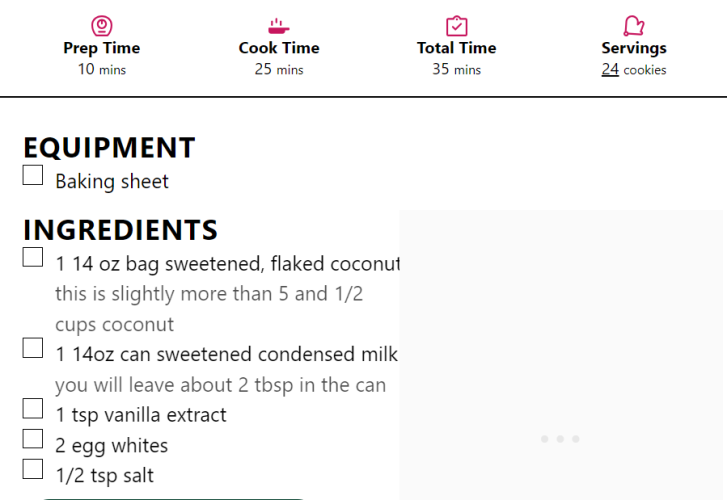Mark the sweetened condensed milk checkbox
The width and height of the screenshot is (727, 500).
point(33,348)
